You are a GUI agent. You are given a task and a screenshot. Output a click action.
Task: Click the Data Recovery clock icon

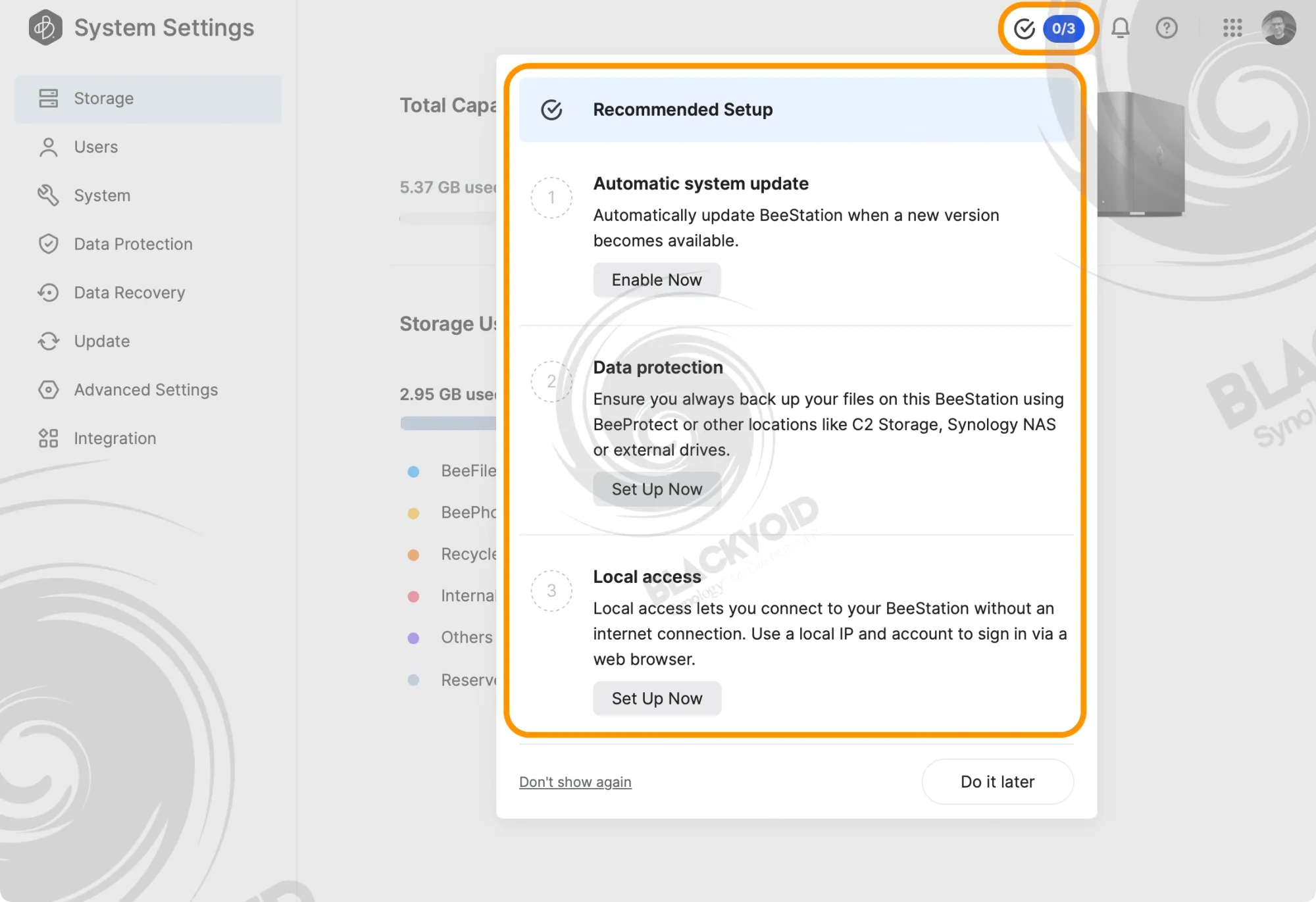coord(48,293)
